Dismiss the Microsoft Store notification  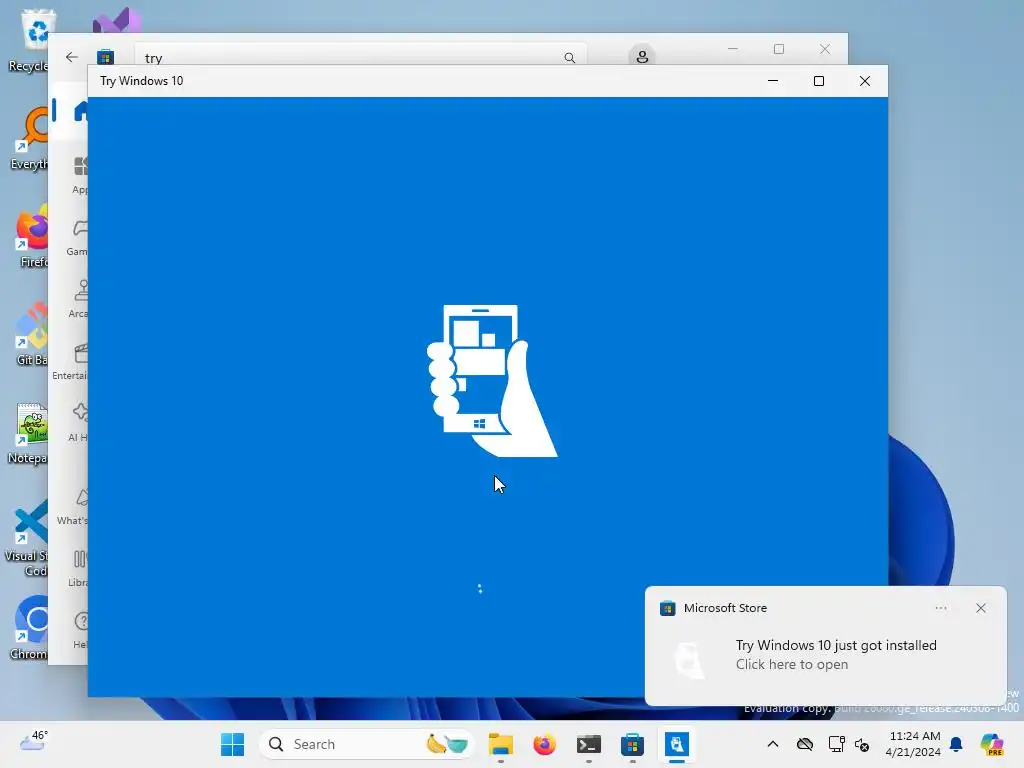pyautogui.click(x=980, y=608)
